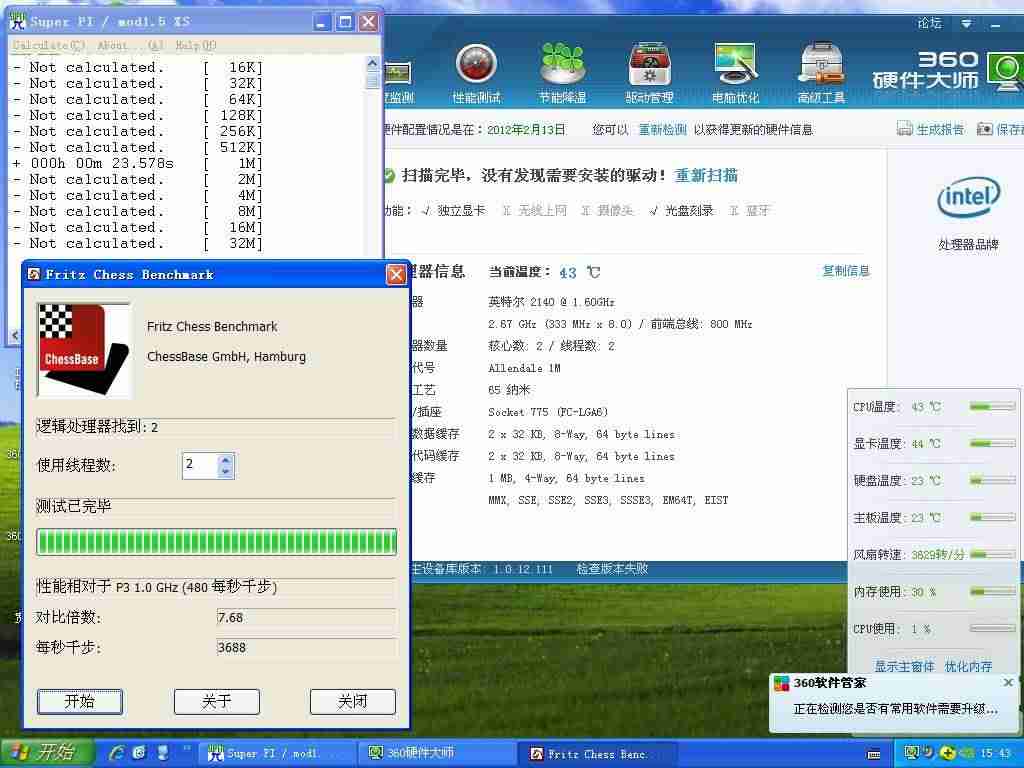Launch Internet Explorer from quick launch
Image resolution: width=1024 pixels, height=768 pixels.
tap(118, 752)
